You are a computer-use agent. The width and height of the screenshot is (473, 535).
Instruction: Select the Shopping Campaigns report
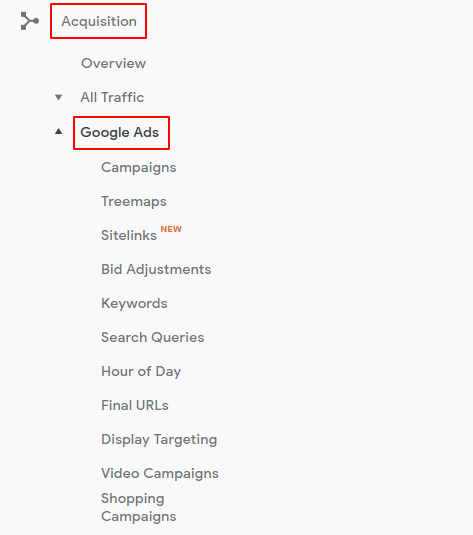[x=139, y=507]
